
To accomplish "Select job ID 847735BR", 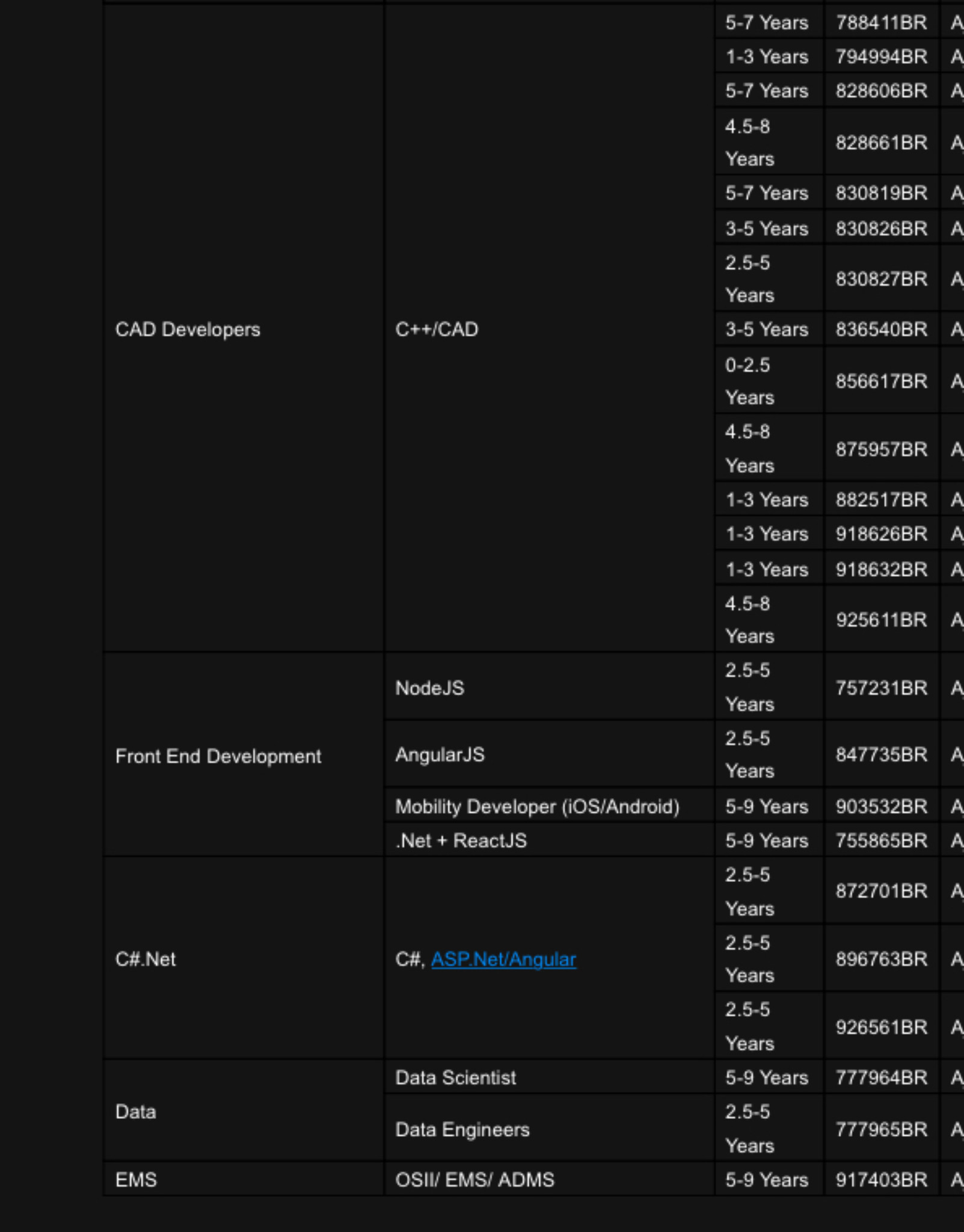I will [x=881, y=754].
